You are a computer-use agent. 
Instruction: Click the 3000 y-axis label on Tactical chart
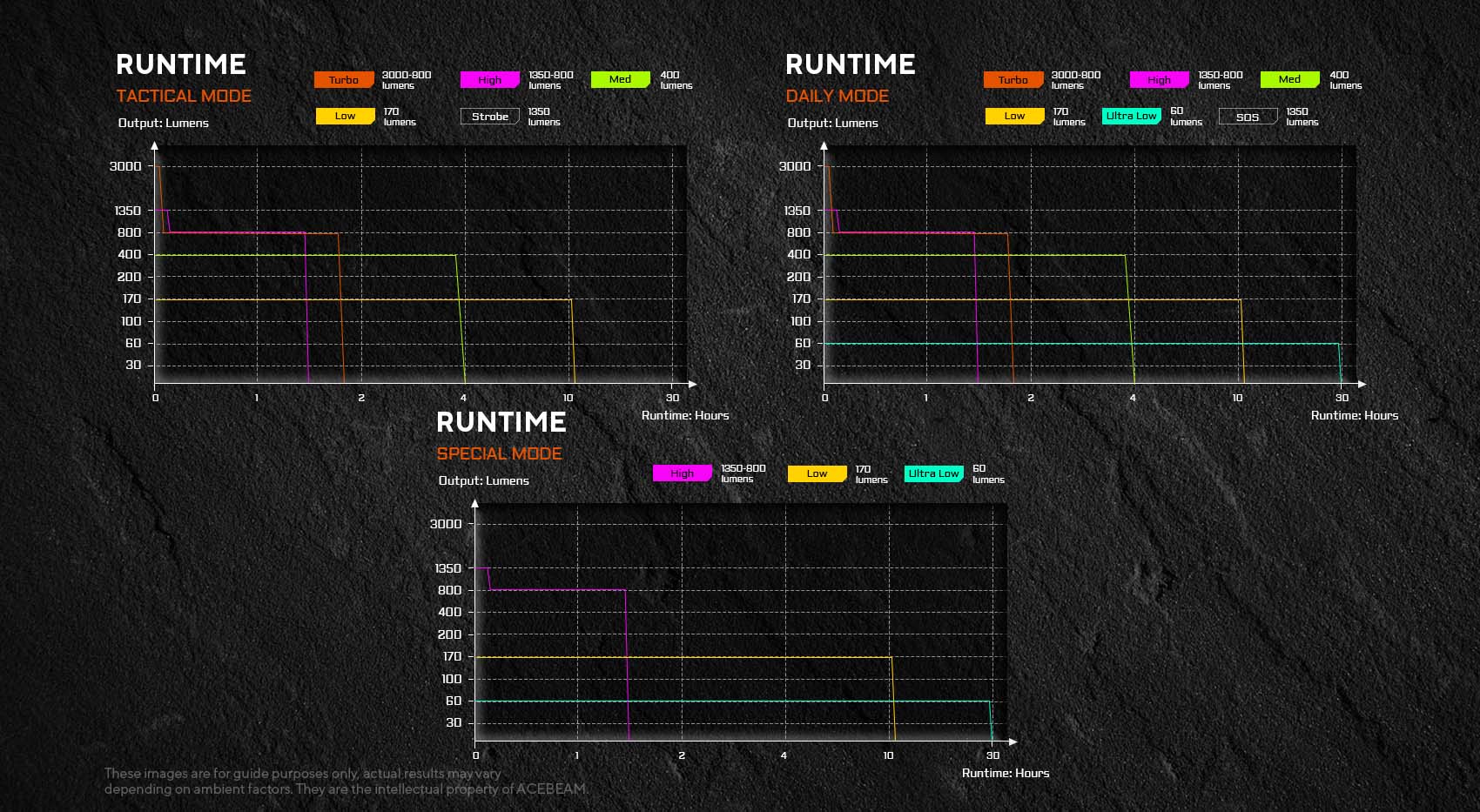click(125, 166)
